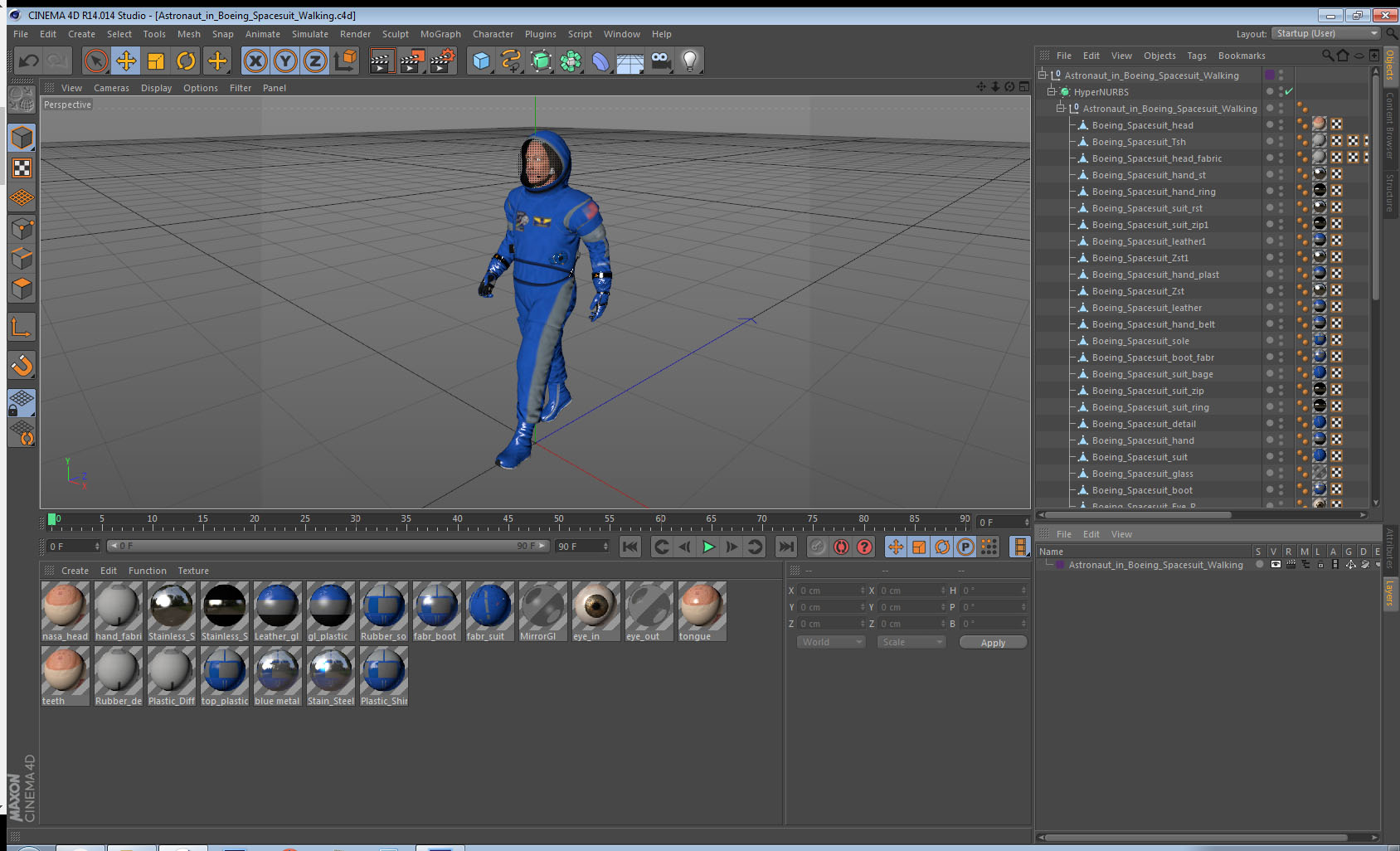Toggle Autokeying red button

pos(841,547)
